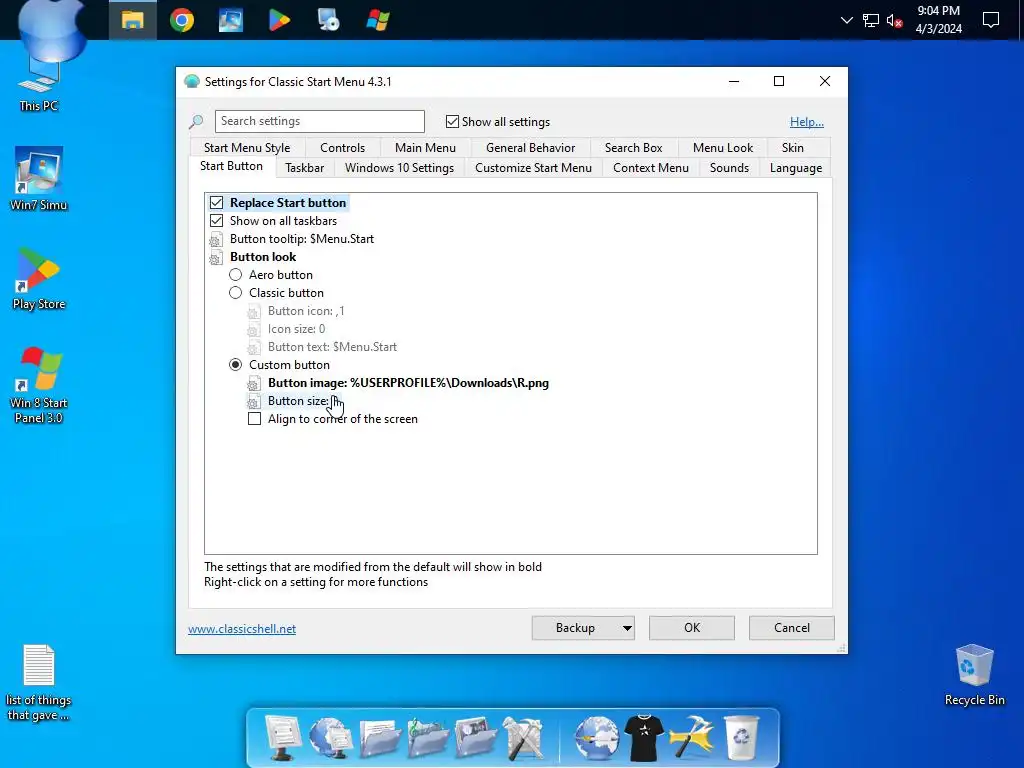Open the computer-with-disc taskbar icon

coord(328,20)
